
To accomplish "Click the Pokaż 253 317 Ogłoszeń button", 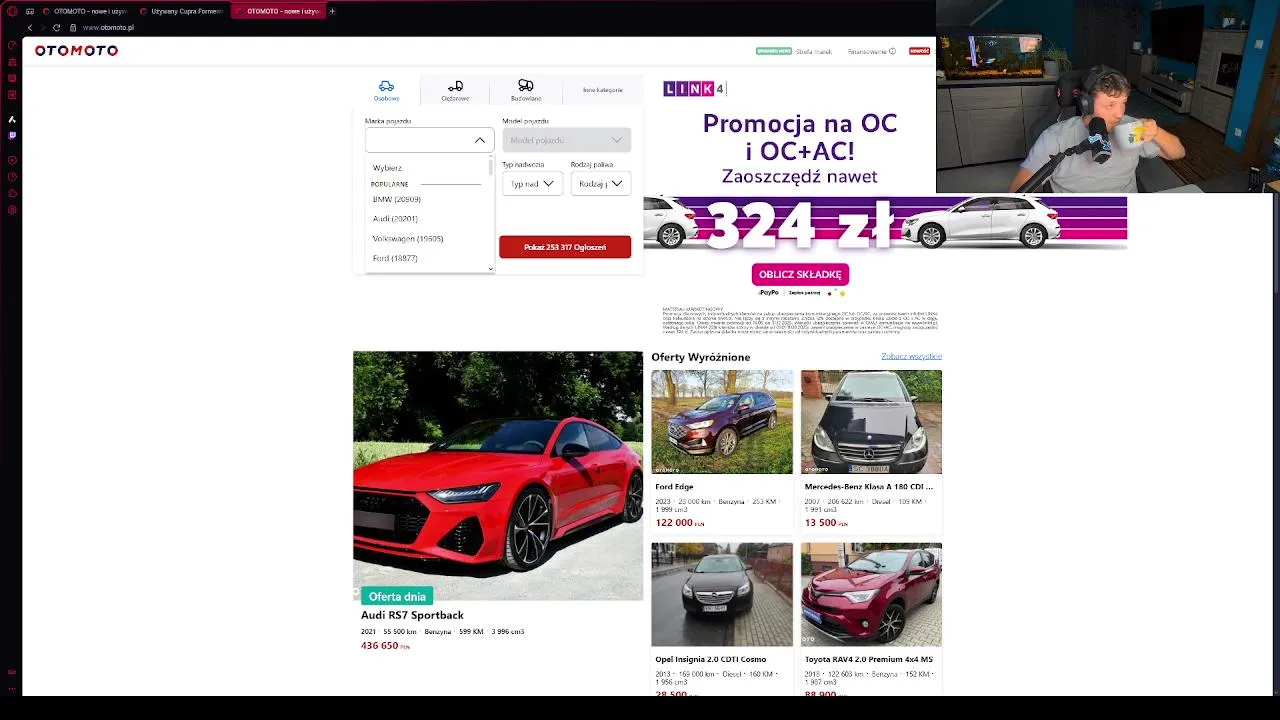I will tap(565, 247).
